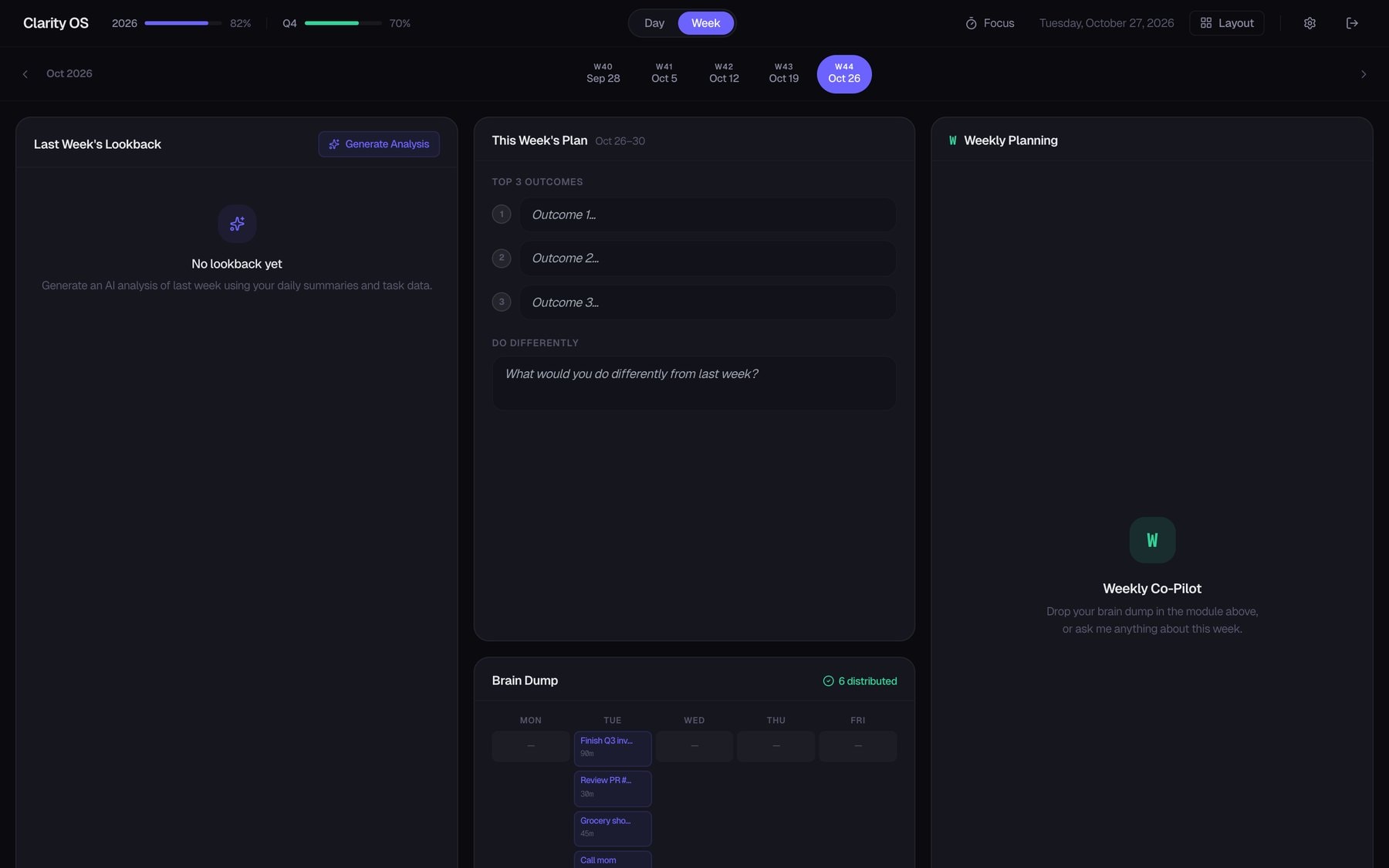Click the Brain Dump heading
Screen dimensions: 1389x868
[525, 681]
